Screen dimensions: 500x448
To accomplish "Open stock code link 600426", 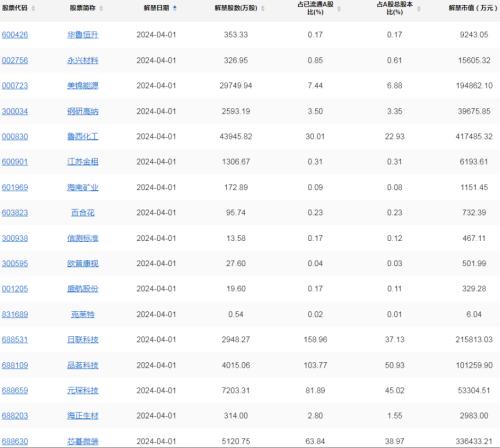I will pyautogui.click(x=15, y=35).
